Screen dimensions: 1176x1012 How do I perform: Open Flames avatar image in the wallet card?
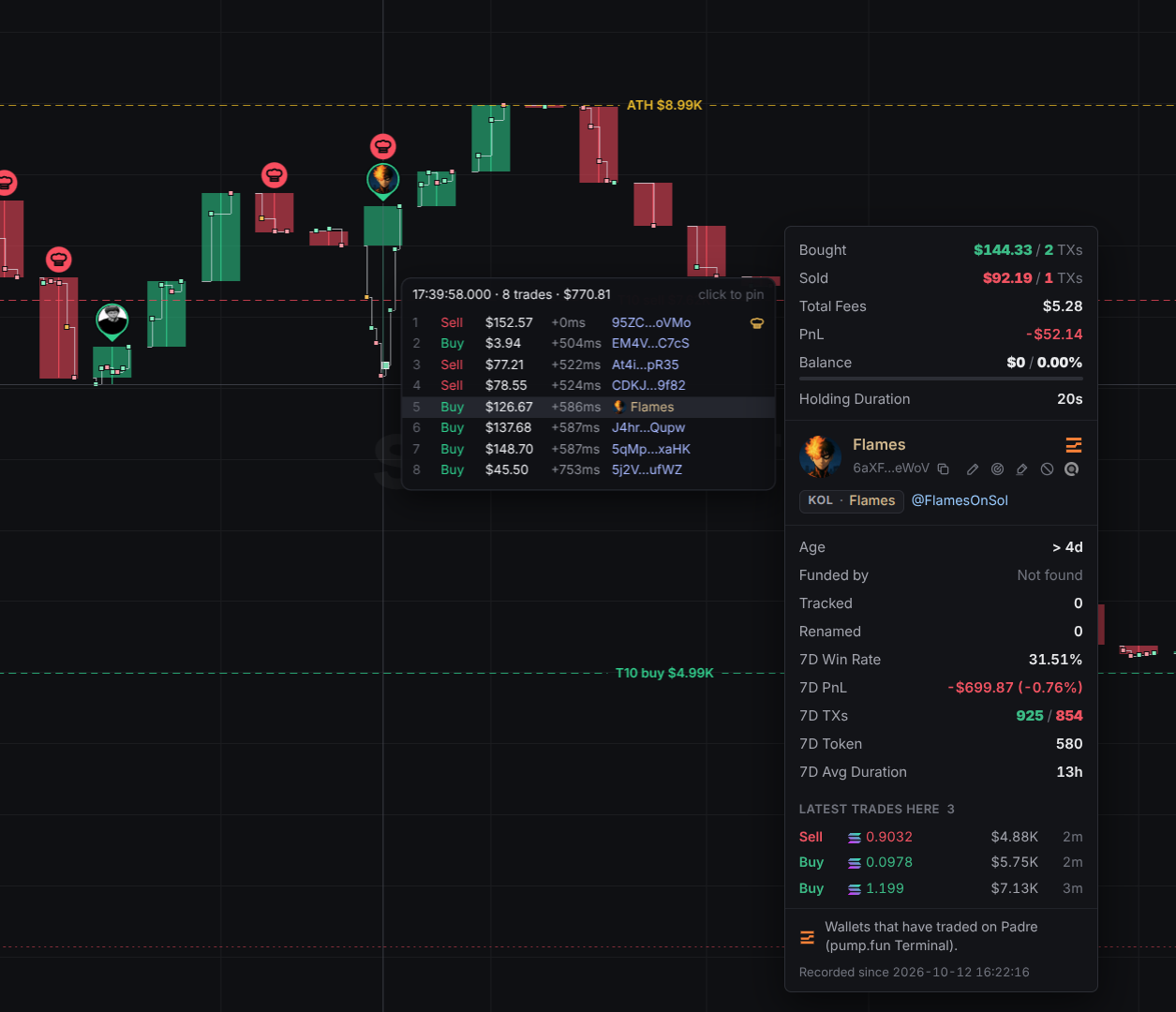[820, 455]
